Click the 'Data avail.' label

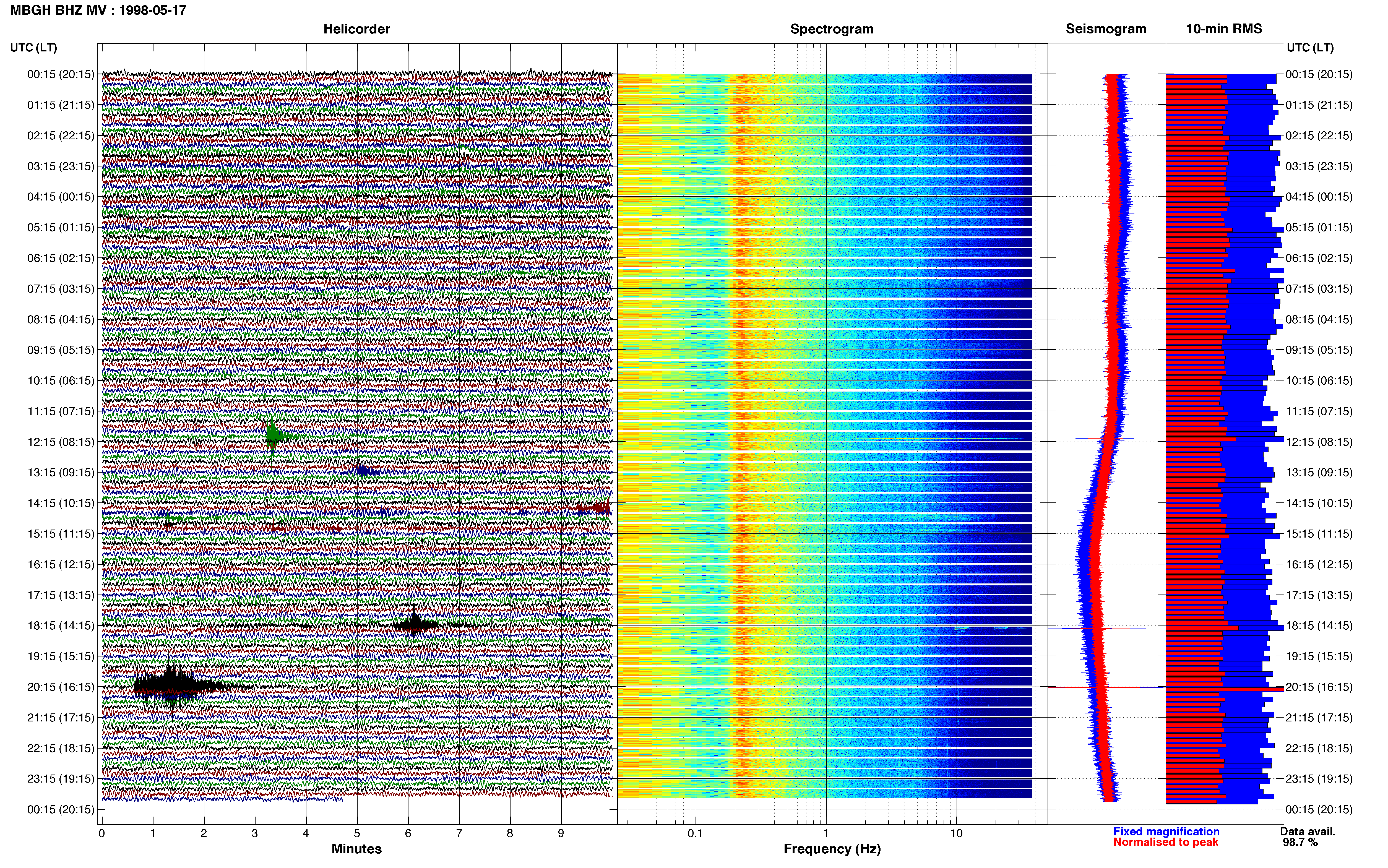click(1308, 831)
